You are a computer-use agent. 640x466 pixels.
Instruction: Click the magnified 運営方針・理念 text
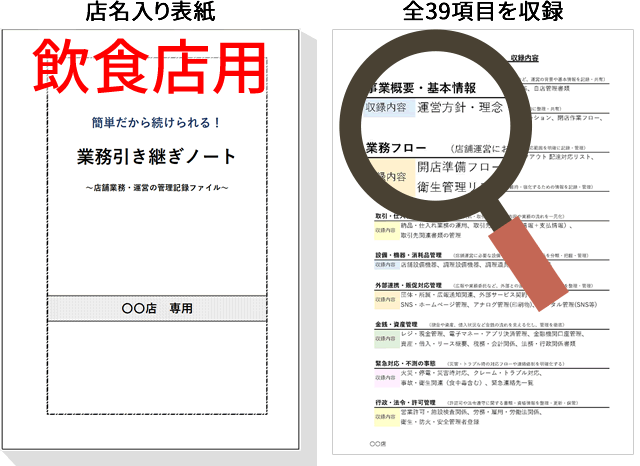point(459,107)
